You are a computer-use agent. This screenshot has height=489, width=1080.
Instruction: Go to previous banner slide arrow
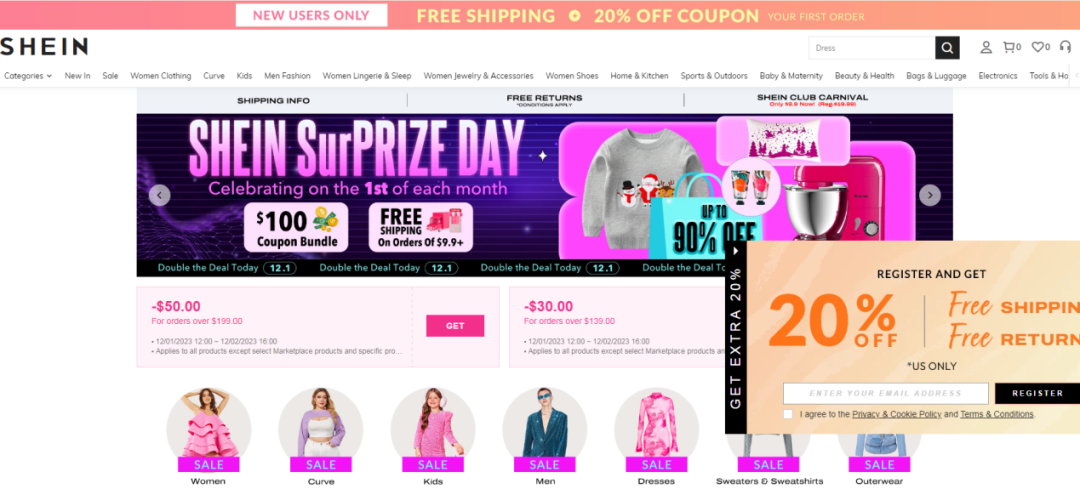[x=160, y=196]
